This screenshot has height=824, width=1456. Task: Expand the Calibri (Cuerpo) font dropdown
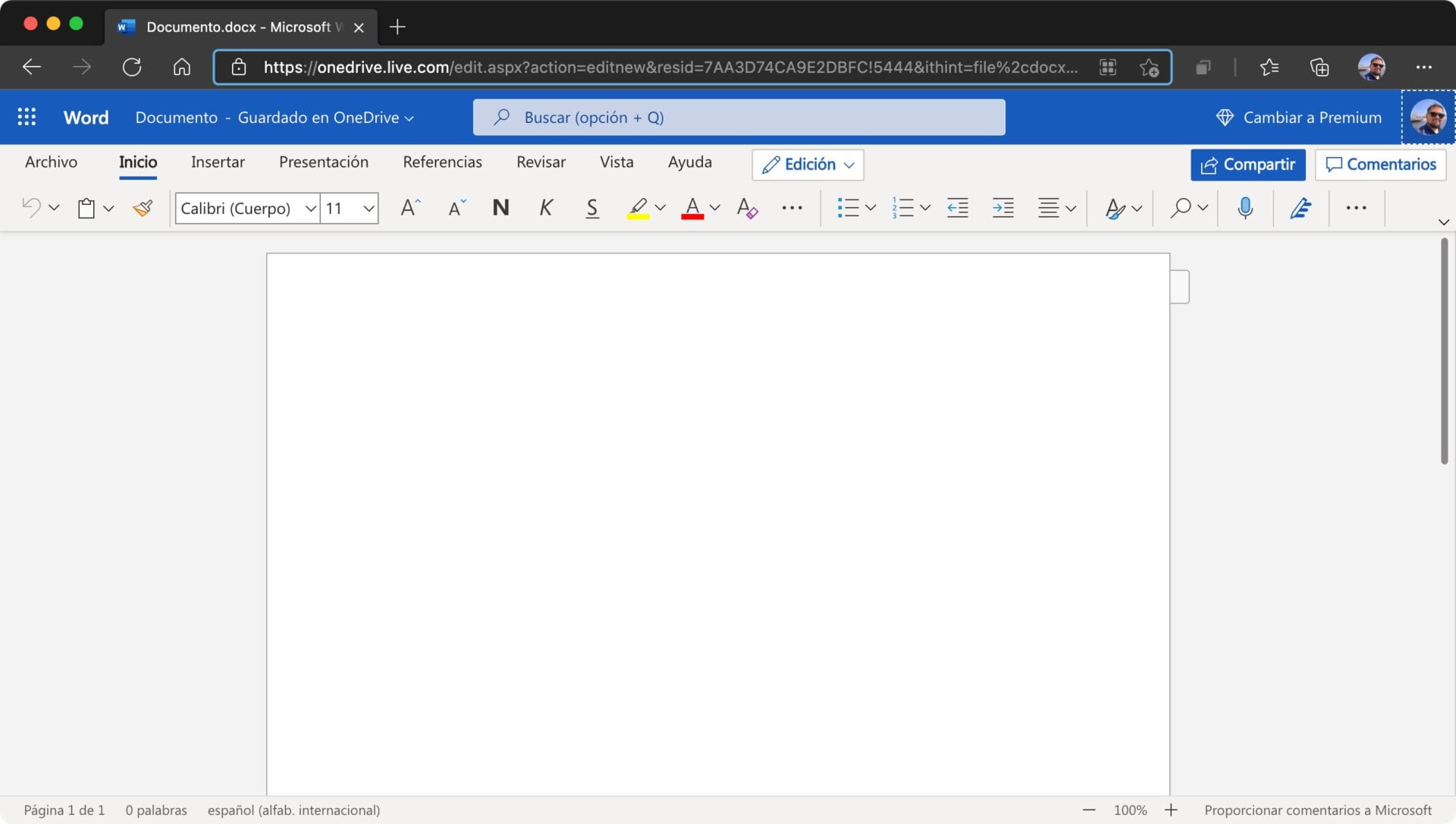310,208
